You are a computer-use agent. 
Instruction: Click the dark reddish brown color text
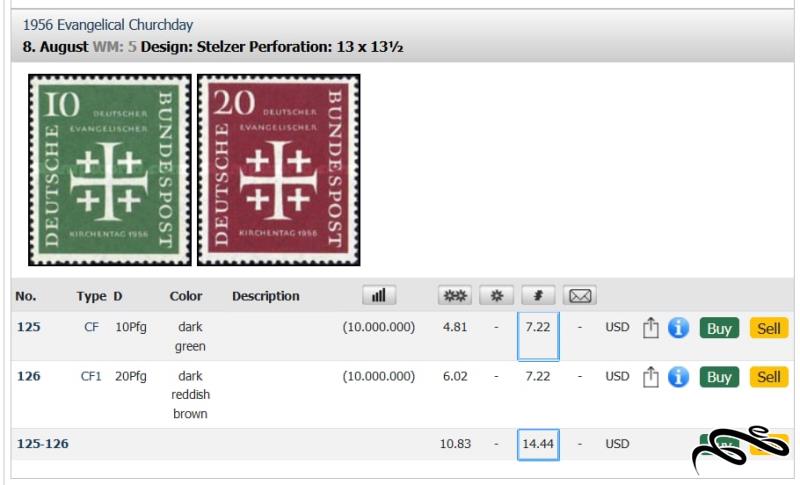[x=190, y=395]
